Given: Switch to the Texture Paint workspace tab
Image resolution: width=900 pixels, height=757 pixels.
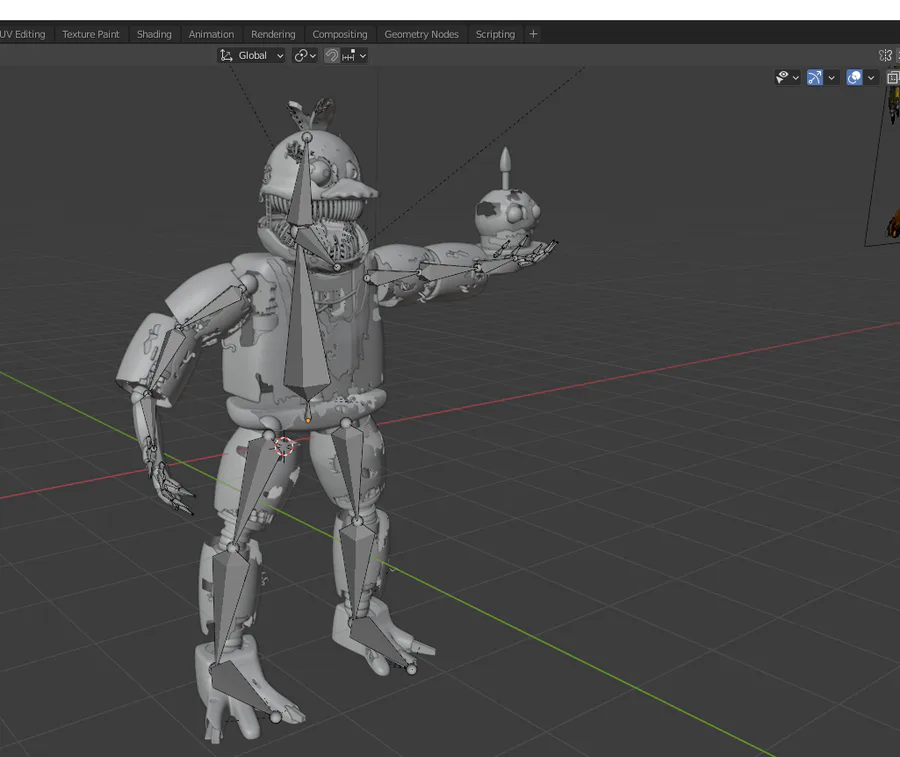Looking at the screenshot, I should (91, 34).
